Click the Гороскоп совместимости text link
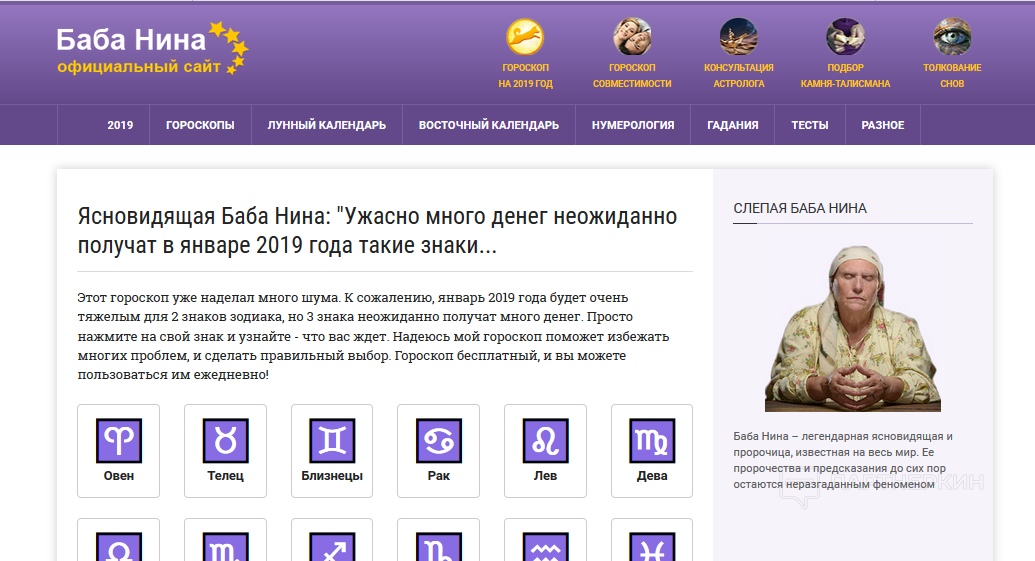 point(632,75)
